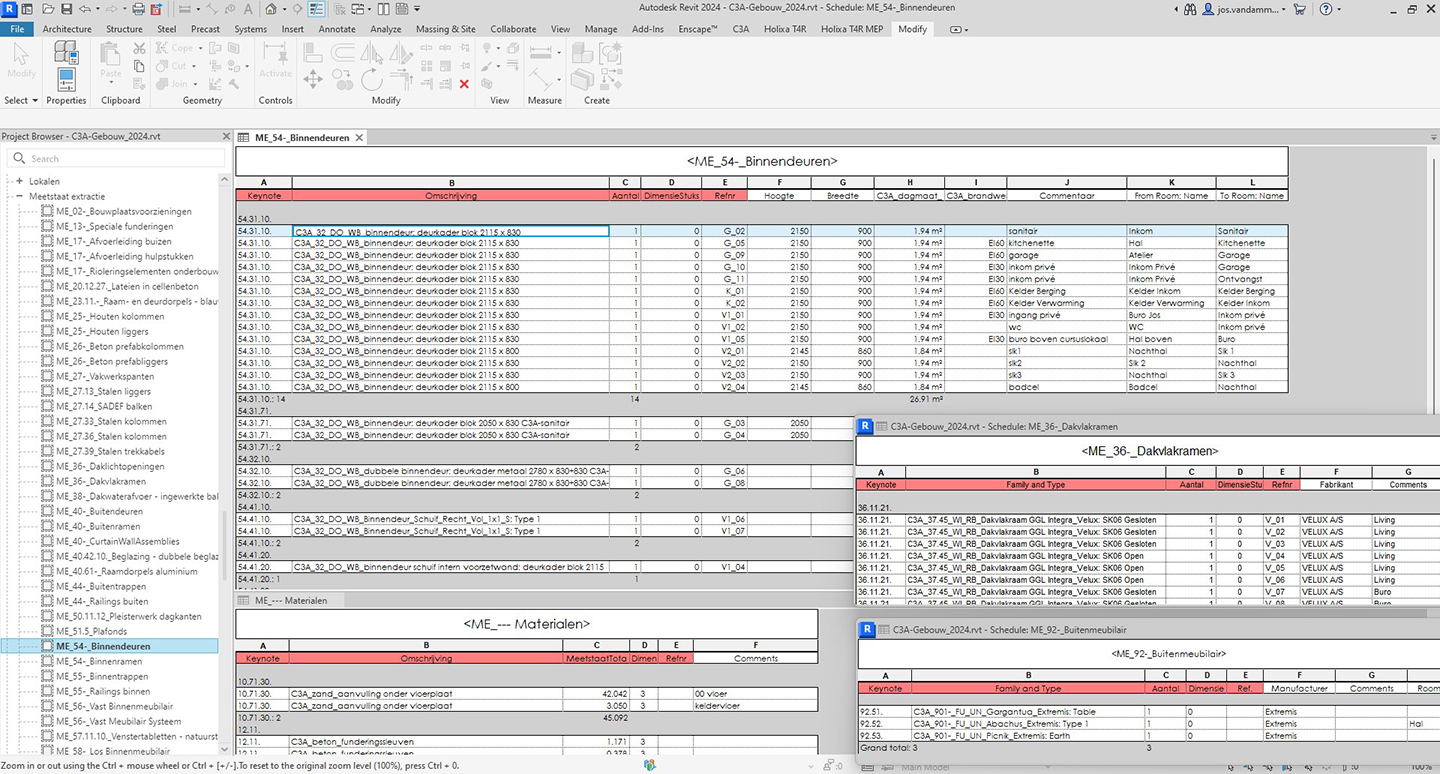Click the kitchenette cell in Commentaar column
1440x774 pixels.
pyautogui.click(x=1066, y=243)
